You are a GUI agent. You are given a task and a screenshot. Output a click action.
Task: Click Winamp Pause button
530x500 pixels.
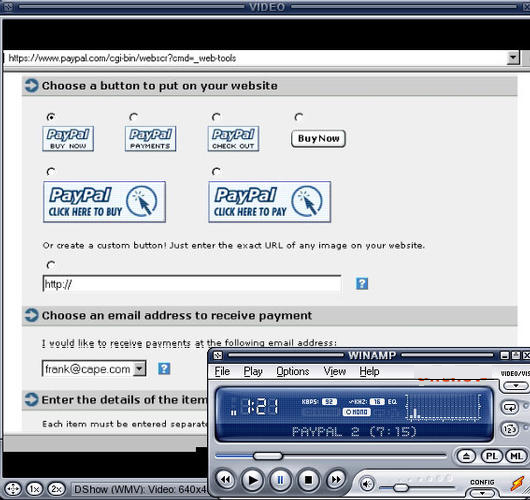tap(280, 479)
